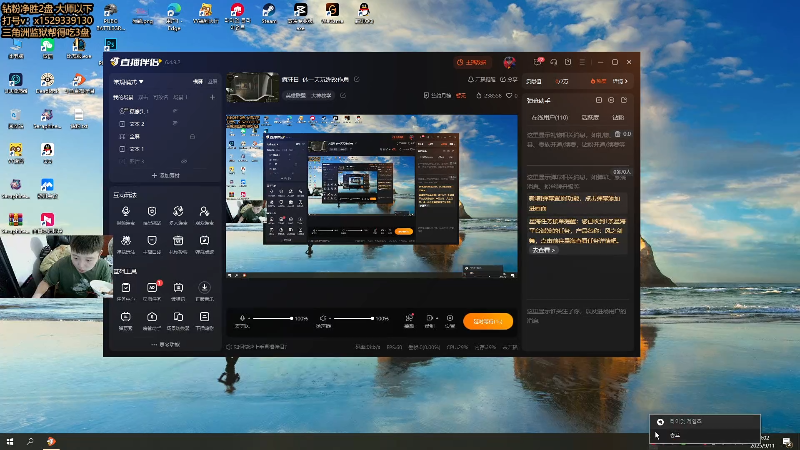Open the Steam desktop shortcut
The image size is (800, 450).
point(268,13)
